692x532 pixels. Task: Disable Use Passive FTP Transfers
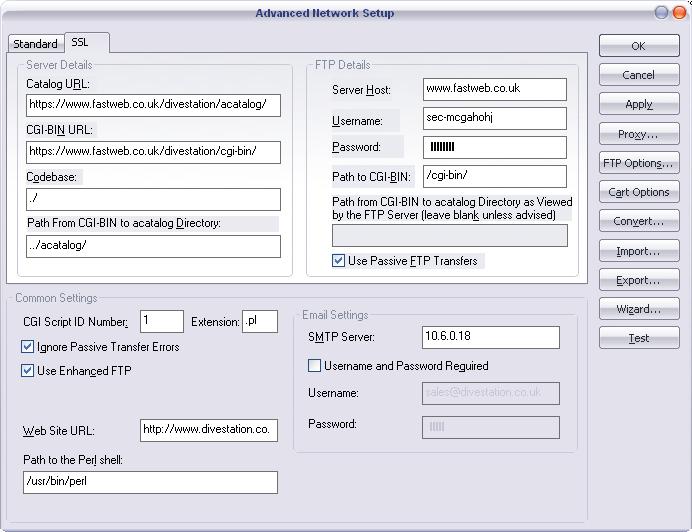pos(339,261)
